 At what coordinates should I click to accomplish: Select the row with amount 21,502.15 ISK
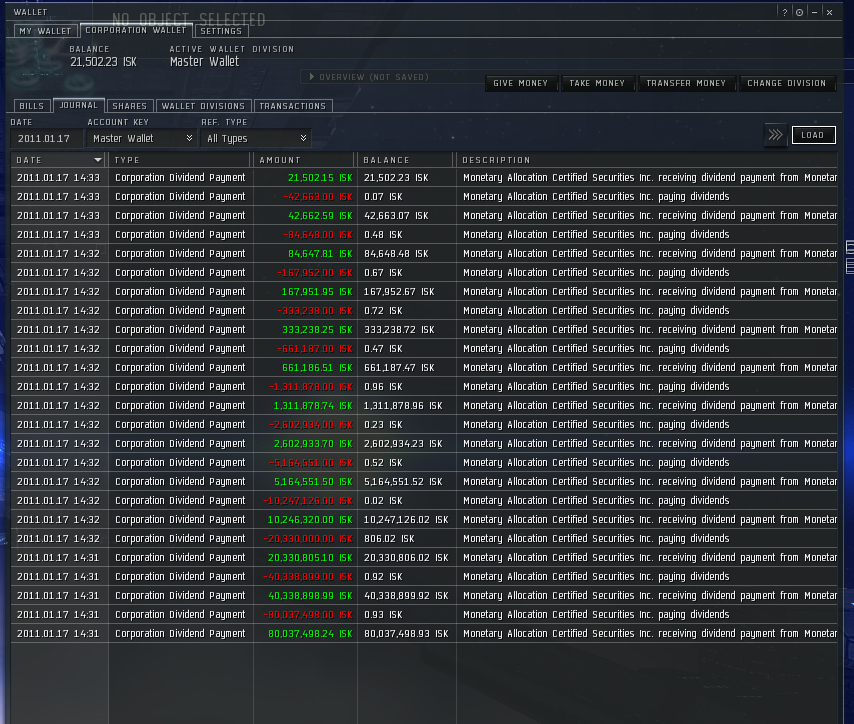point(424,178)
